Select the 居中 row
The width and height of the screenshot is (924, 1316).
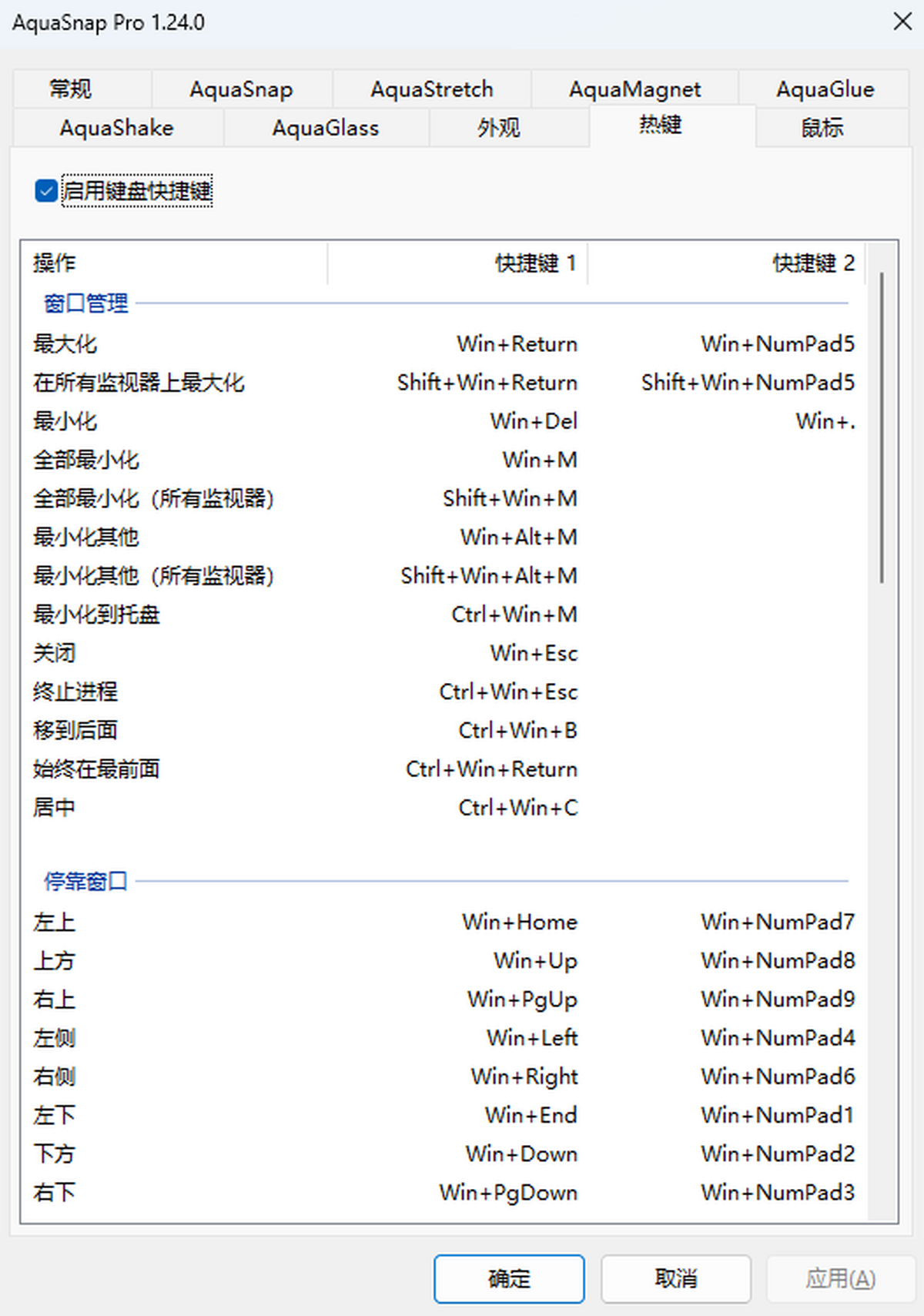(444, 807)
